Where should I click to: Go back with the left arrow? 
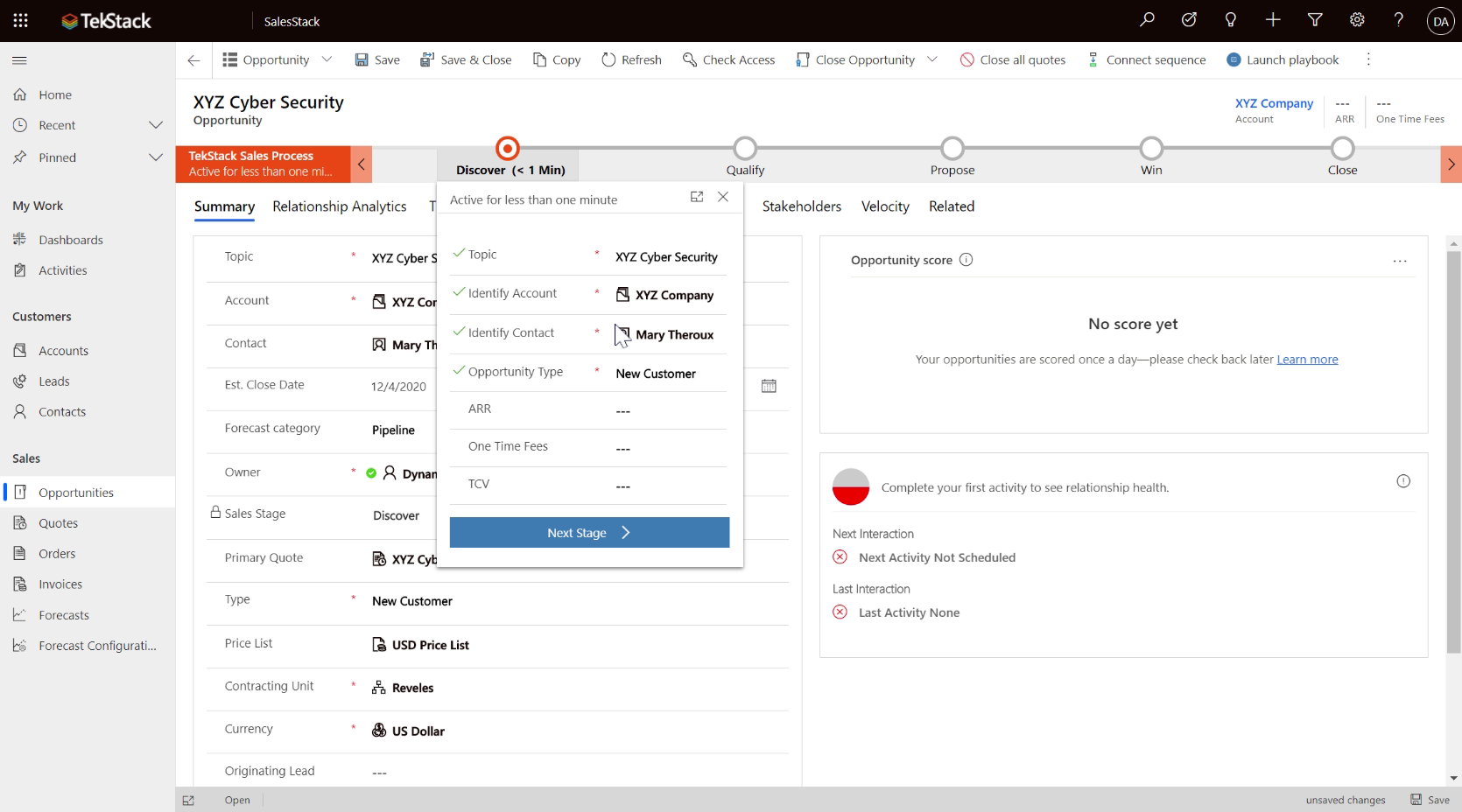click(193, 59)
